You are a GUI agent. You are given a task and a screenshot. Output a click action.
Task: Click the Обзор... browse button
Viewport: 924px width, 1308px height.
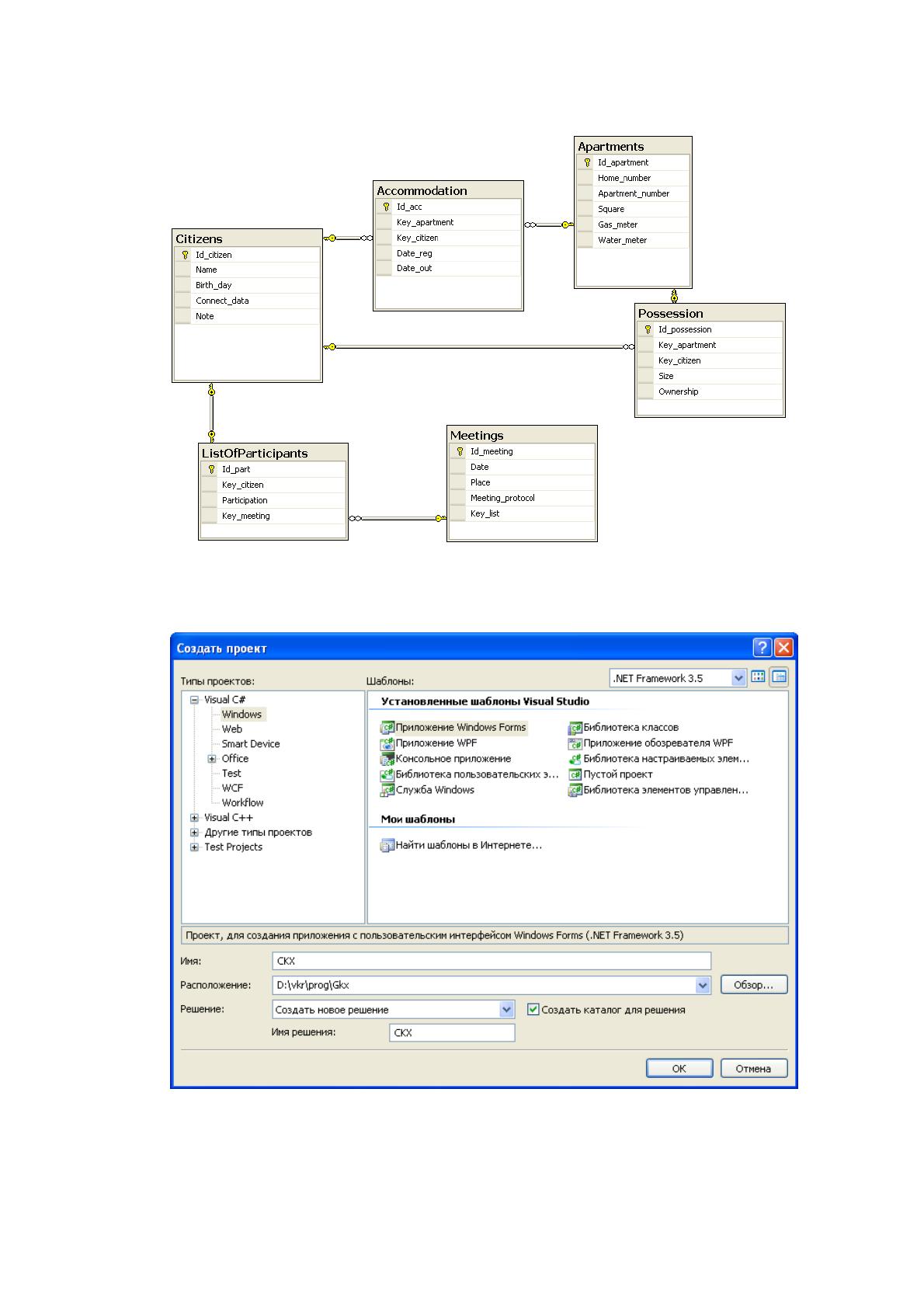(754, 985)
